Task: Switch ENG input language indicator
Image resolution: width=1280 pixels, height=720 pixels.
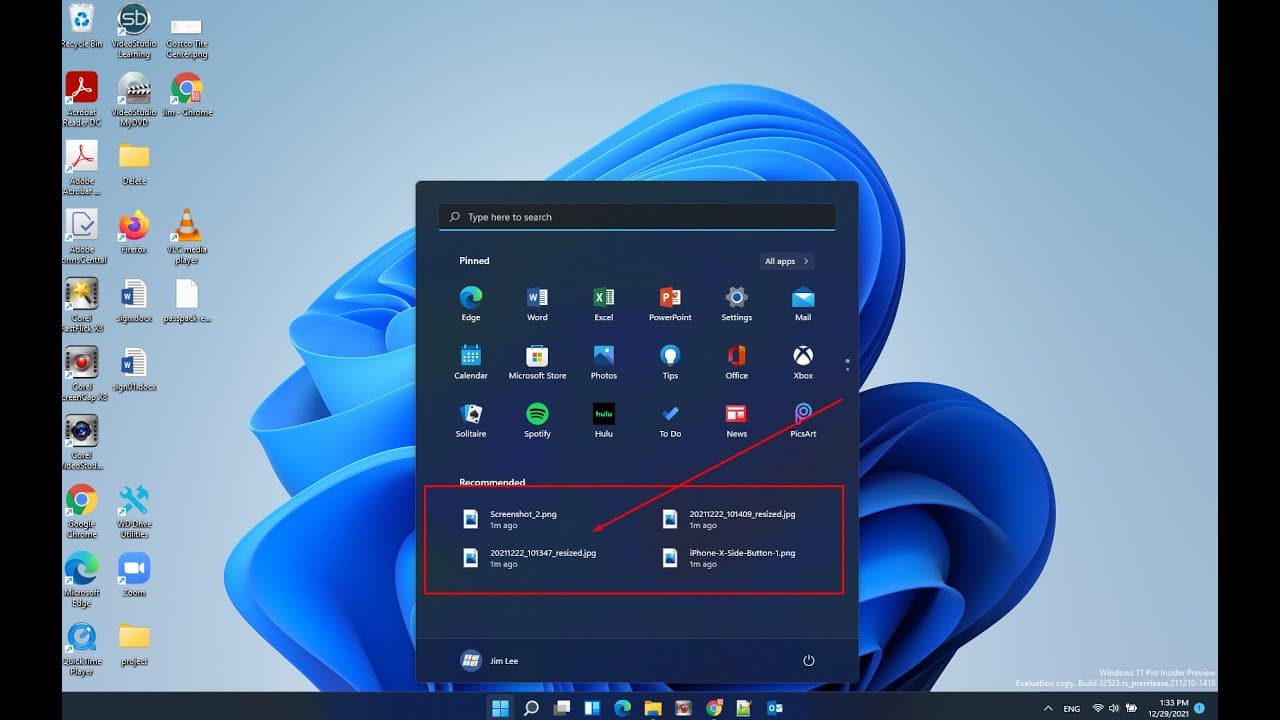Action: click(1072, 708)
